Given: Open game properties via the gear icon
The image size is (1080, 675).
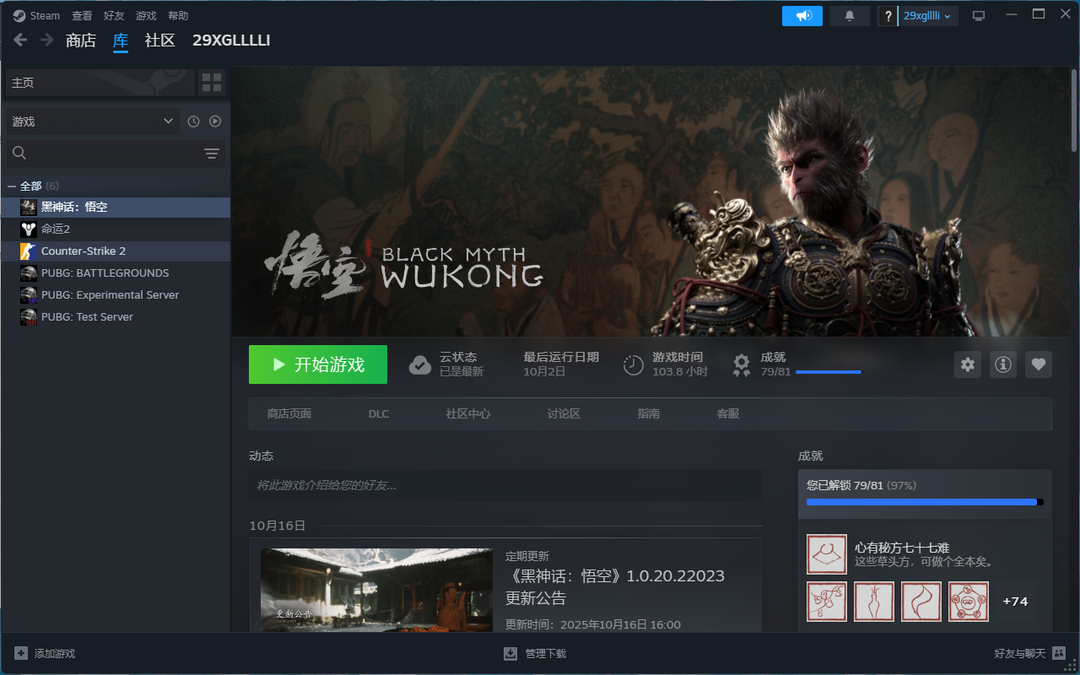Looking at the screenshot, I should [x=967, y=365].
